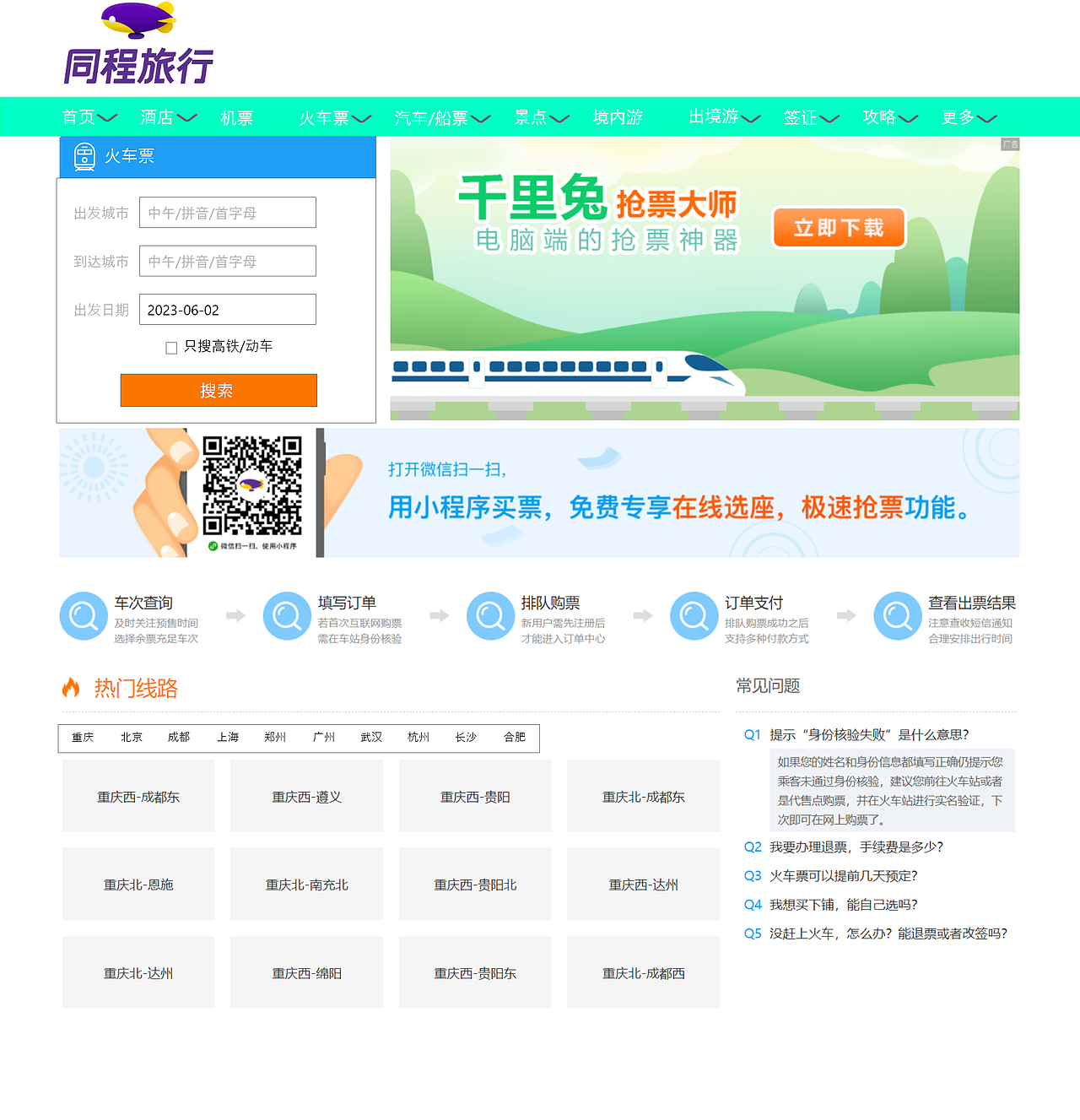Click the 订单支付 step icon
The height and width of the screenshot is (1120, 1080).
(x=694, y=616)
